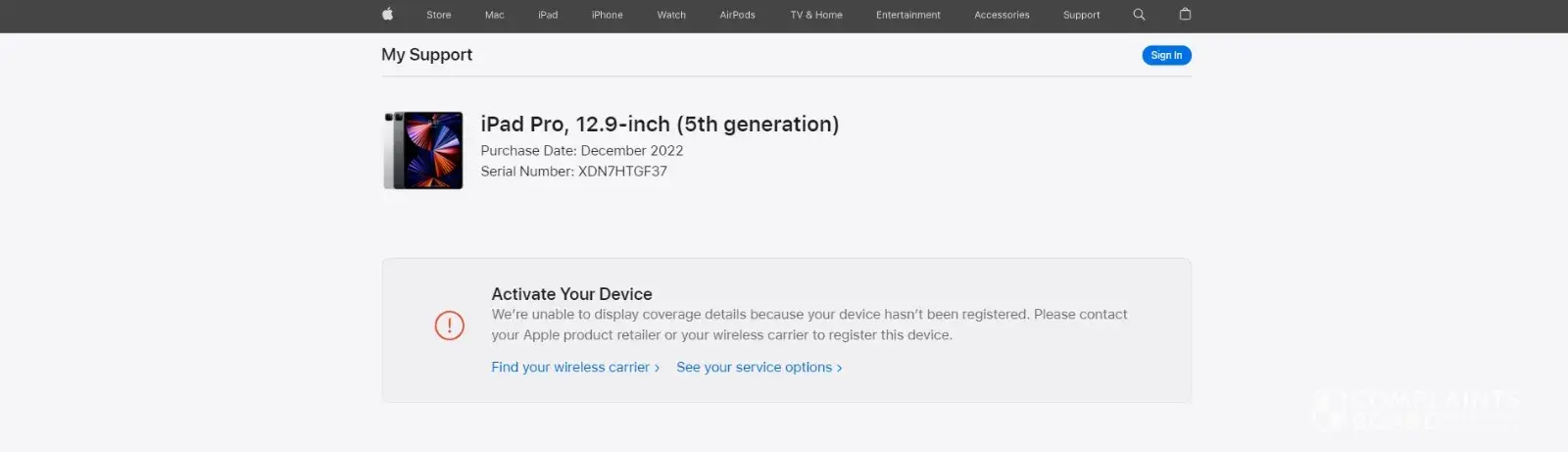Click the red alert exclamation icon

(x=449, y=326)
